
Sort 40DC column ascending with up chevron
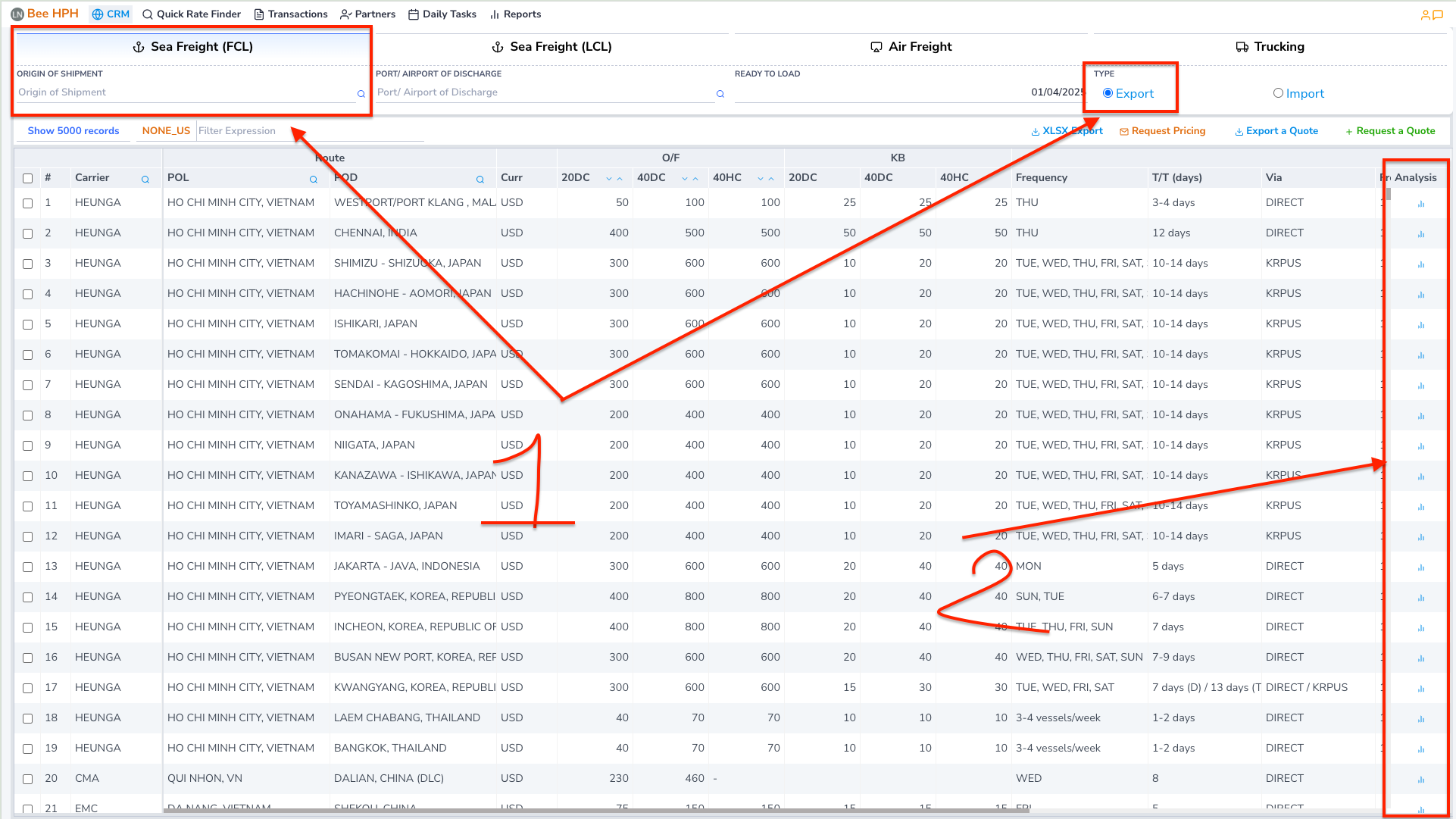[x=695, y=179]
